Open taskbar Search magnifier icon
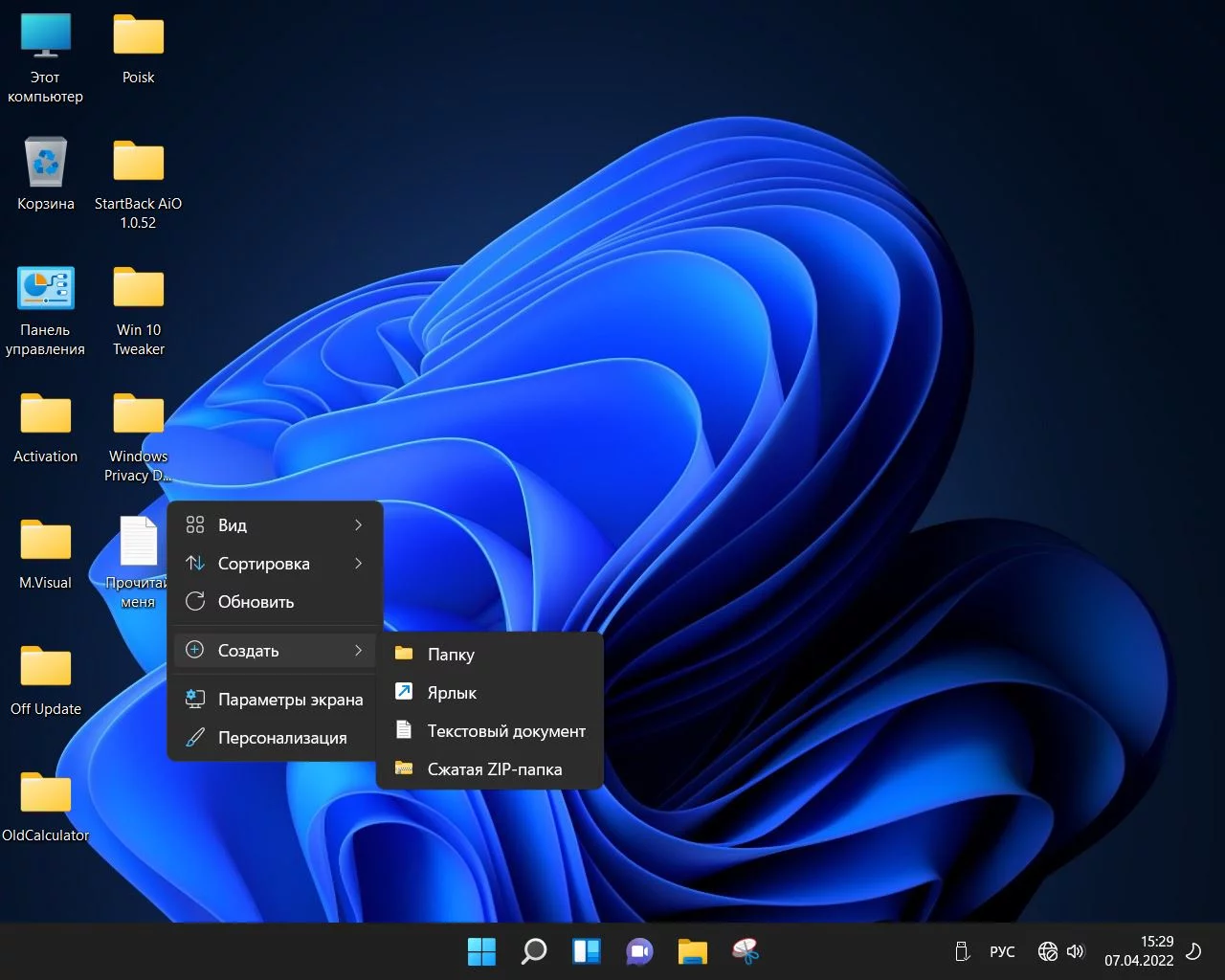 point(534,951)
